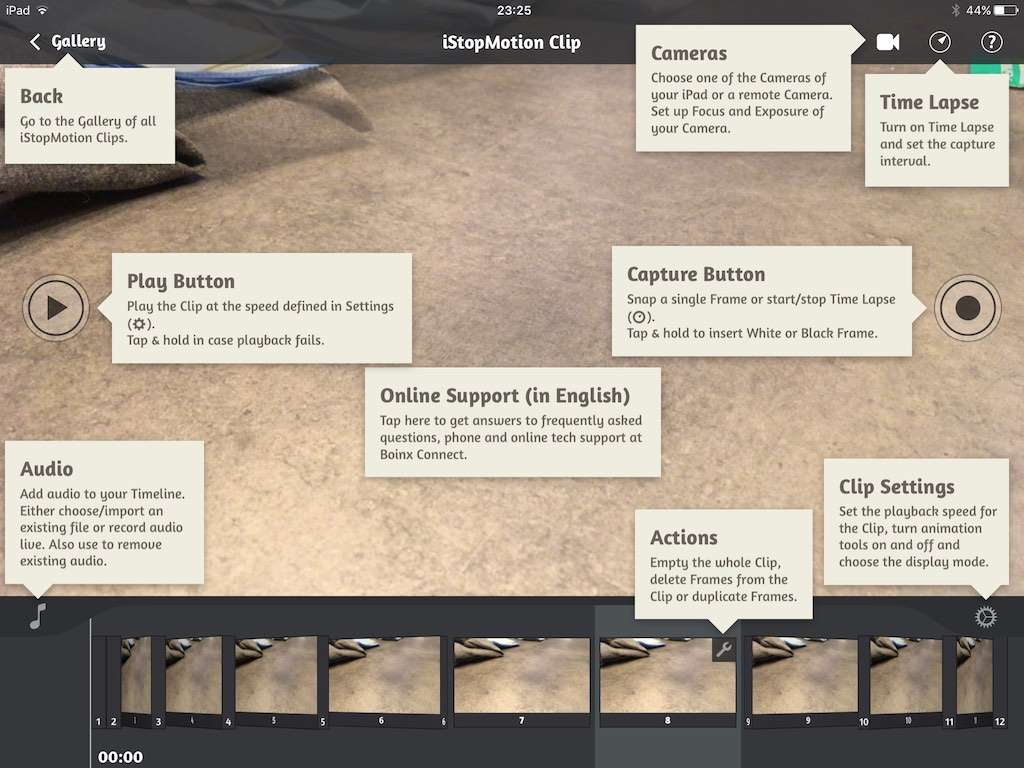Tap the Time Lapse tooltip heading
1024x768 pixels.
(x=929, y=103)
